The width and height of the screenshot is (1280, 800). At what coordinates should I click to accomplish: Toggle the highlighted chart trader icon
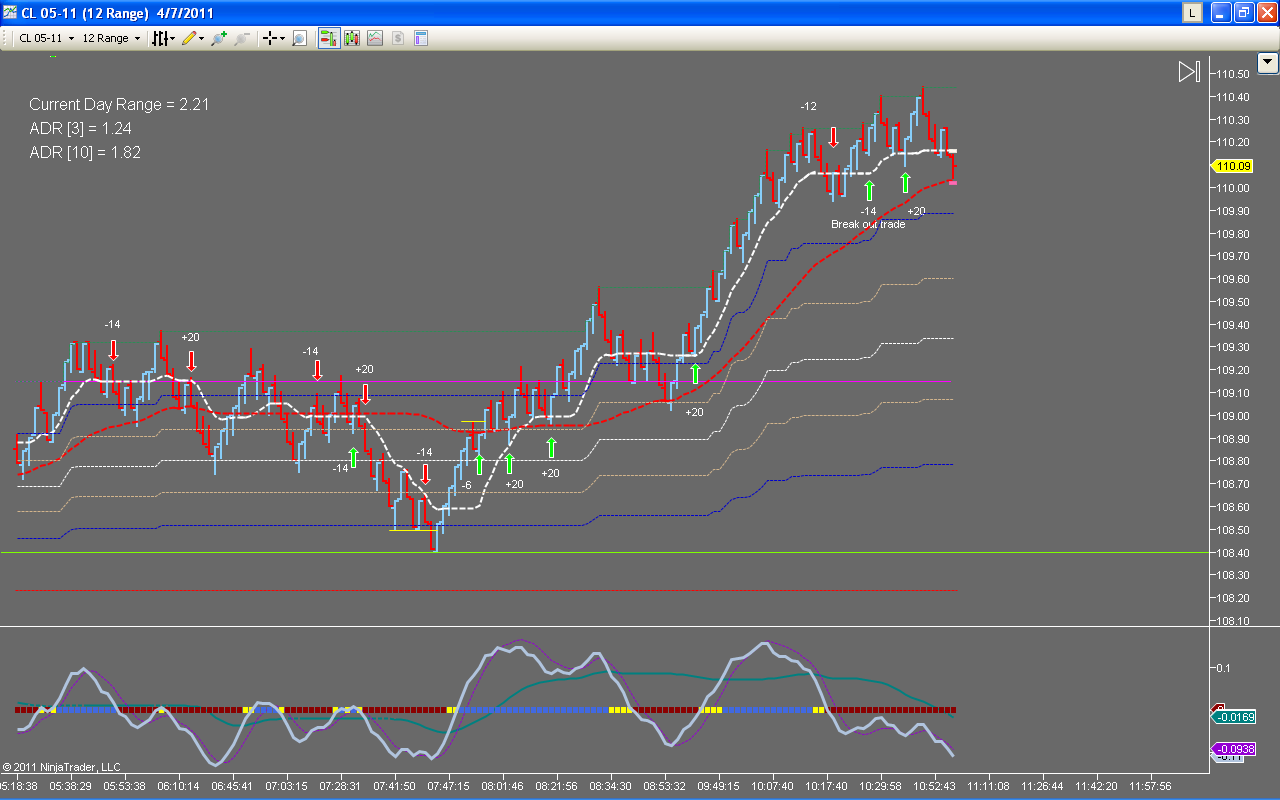coord(327,38)
